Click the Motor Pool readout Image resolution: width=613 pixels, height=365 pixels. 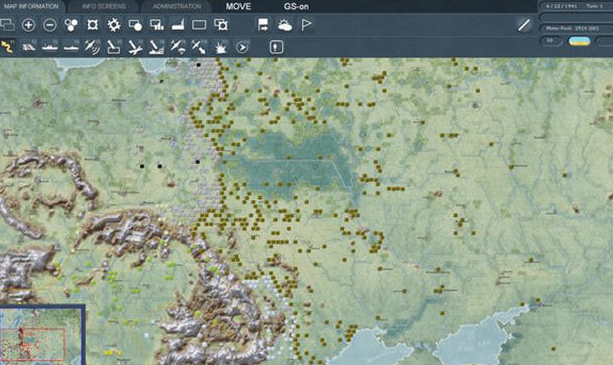[x=576, y=29]
